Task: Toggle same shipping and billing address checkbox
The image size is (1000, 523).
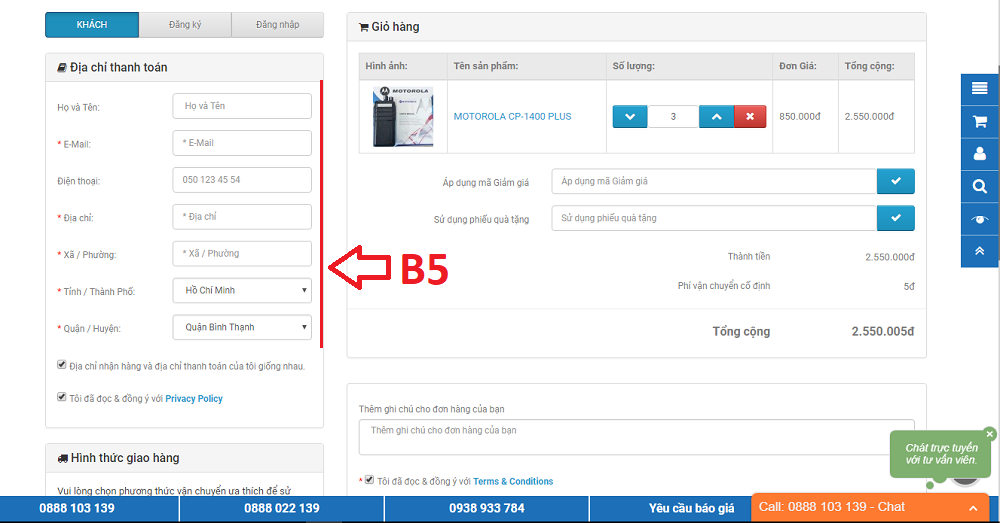Action: [x=62, y=365]
